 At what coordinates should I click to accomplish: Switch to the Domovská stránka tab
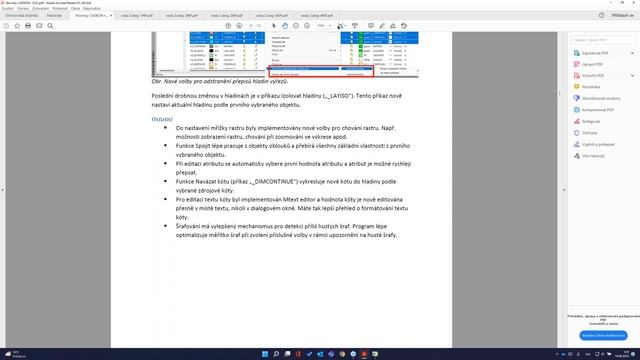[22, 16]
